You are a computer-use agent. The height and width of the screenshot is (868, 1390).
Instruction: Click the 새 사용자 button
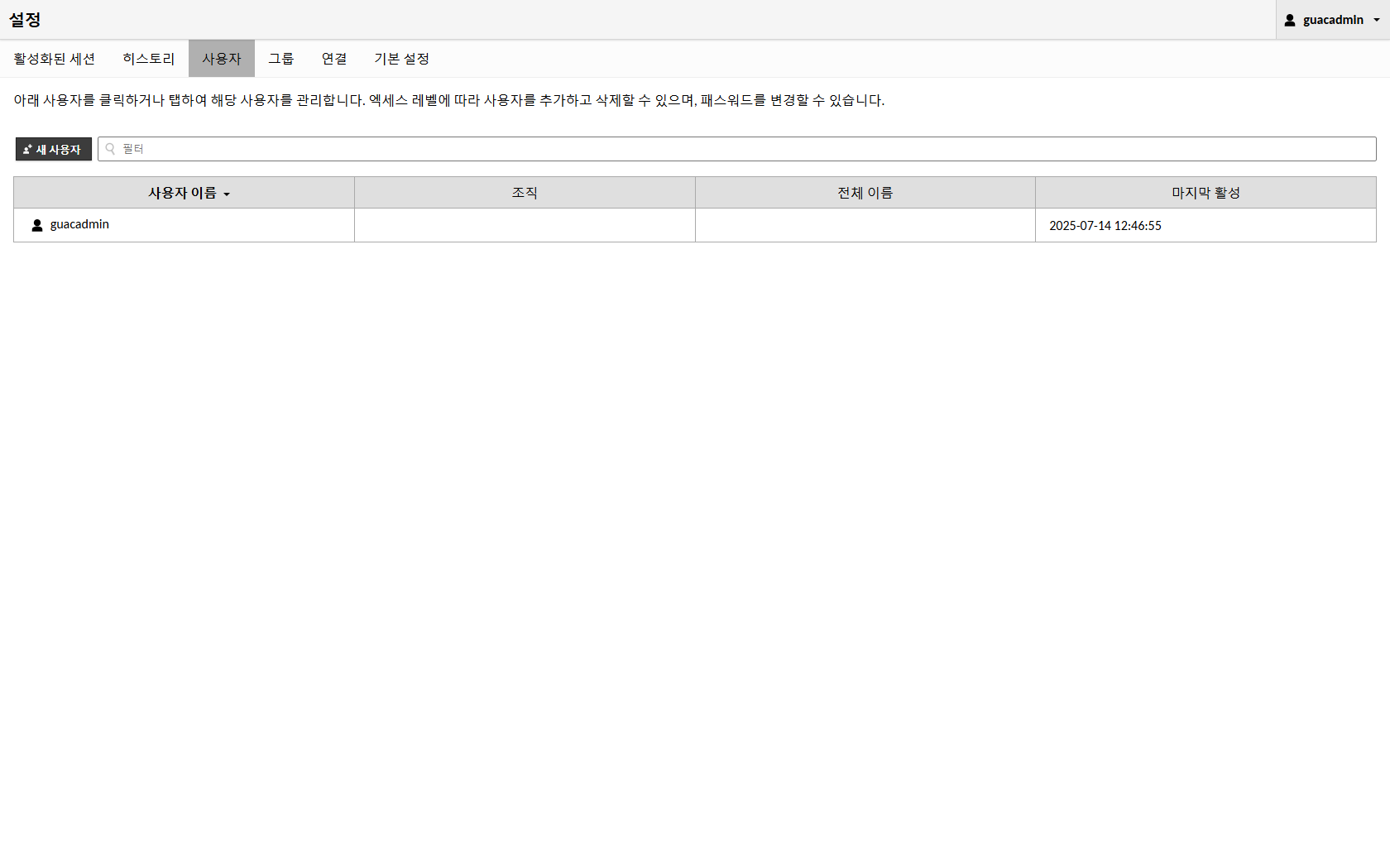pos(54,149)
